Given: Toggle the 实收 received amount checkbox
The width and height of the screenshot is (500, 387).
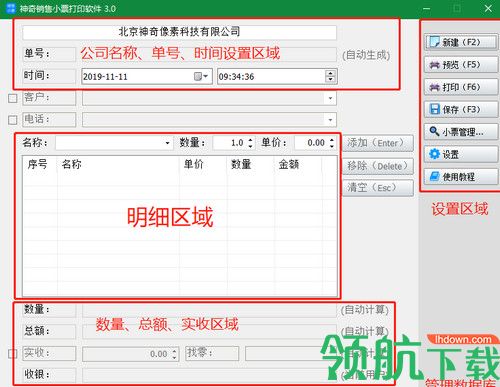Looking at the screenshot, I should [13, 354].
